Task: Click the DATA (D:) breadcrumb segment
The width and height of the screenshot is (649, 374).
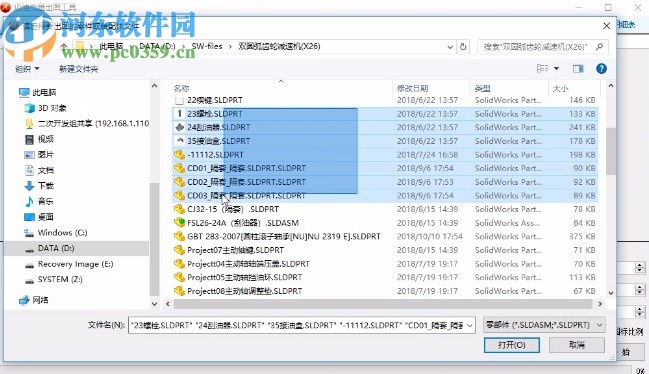Action: [x=157, y=46]
